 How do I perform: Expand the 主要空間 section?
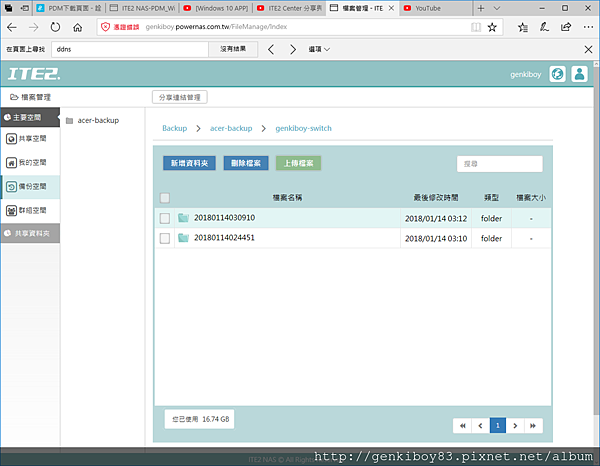[30, 117]
